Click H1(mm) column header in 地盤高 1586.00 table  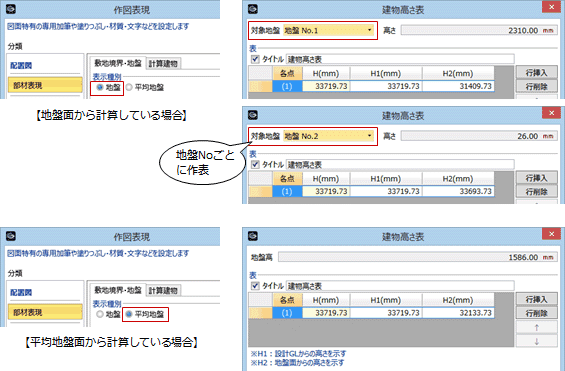386,300
